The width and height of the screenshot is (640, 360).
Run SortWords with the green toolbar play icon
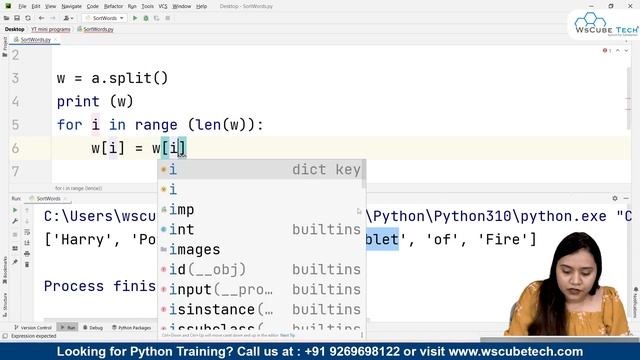(x=135, y=18)
